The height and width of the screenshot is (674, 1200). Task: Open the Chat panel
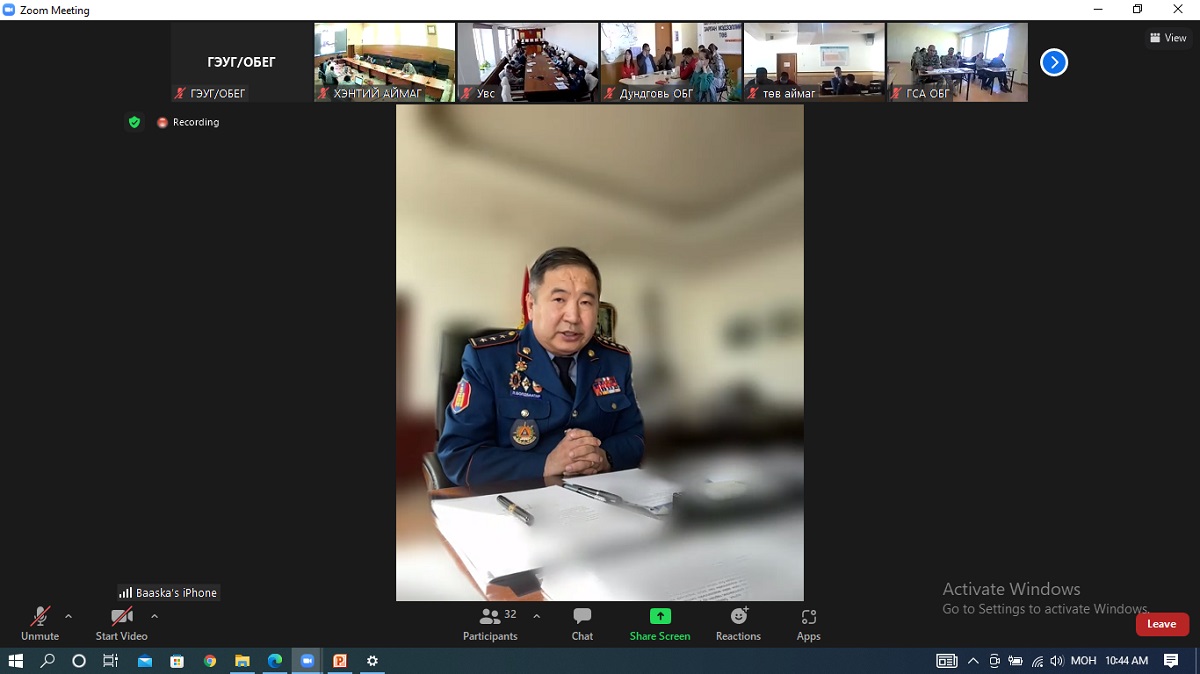click(582, 623)
